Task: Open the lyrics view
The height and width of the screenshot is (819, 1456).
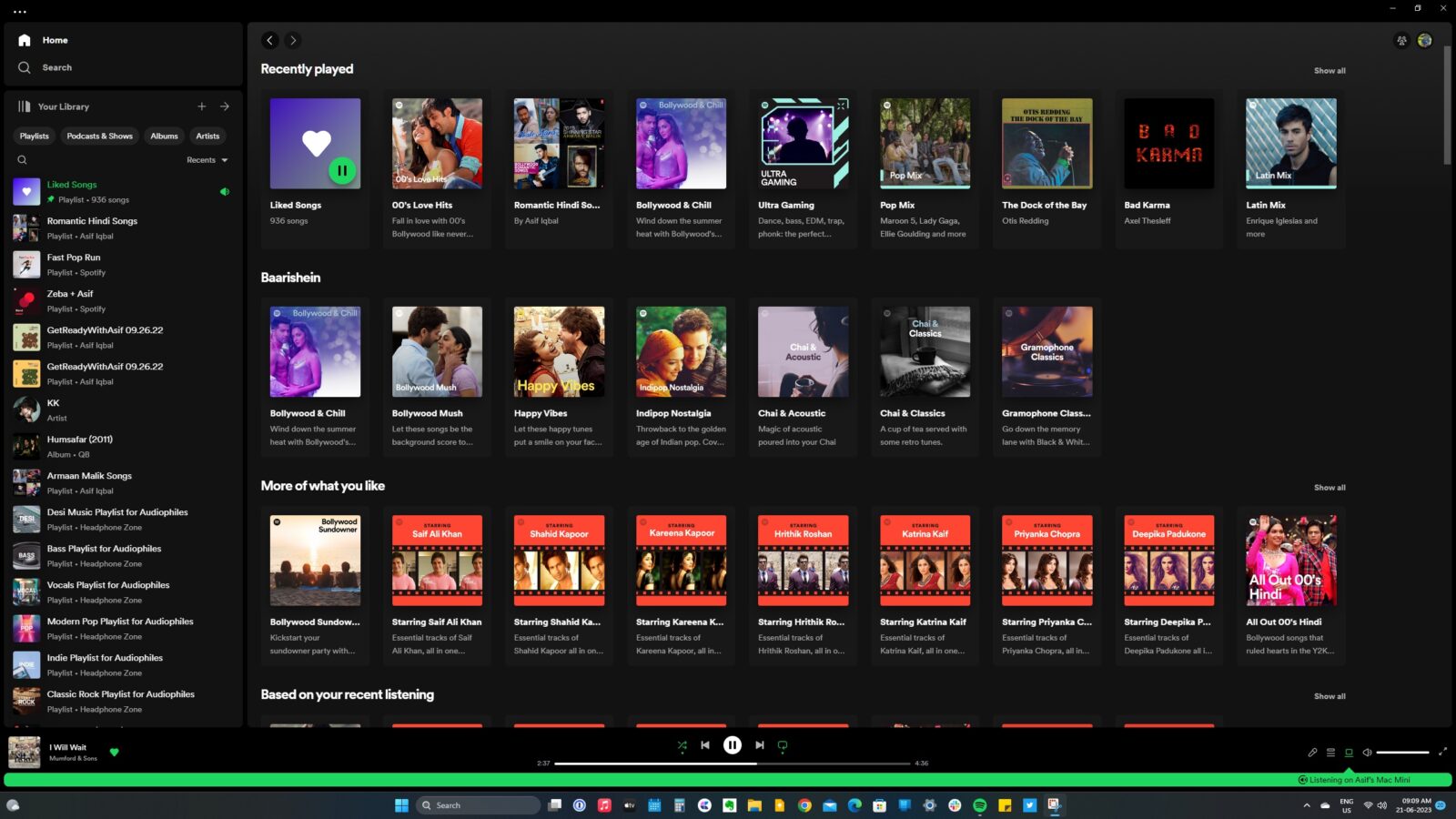Action: (1313, 753)
